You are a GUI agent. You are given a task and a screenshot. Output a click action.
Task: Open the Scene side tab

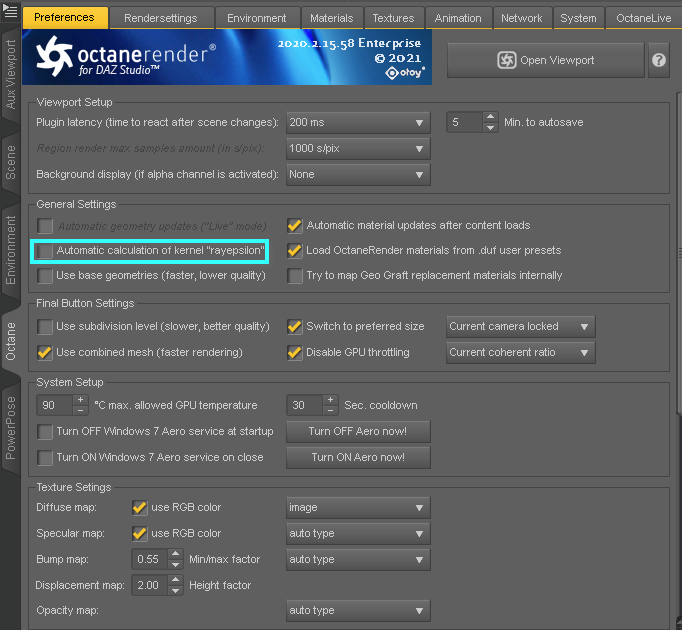(x=10, y=162)
